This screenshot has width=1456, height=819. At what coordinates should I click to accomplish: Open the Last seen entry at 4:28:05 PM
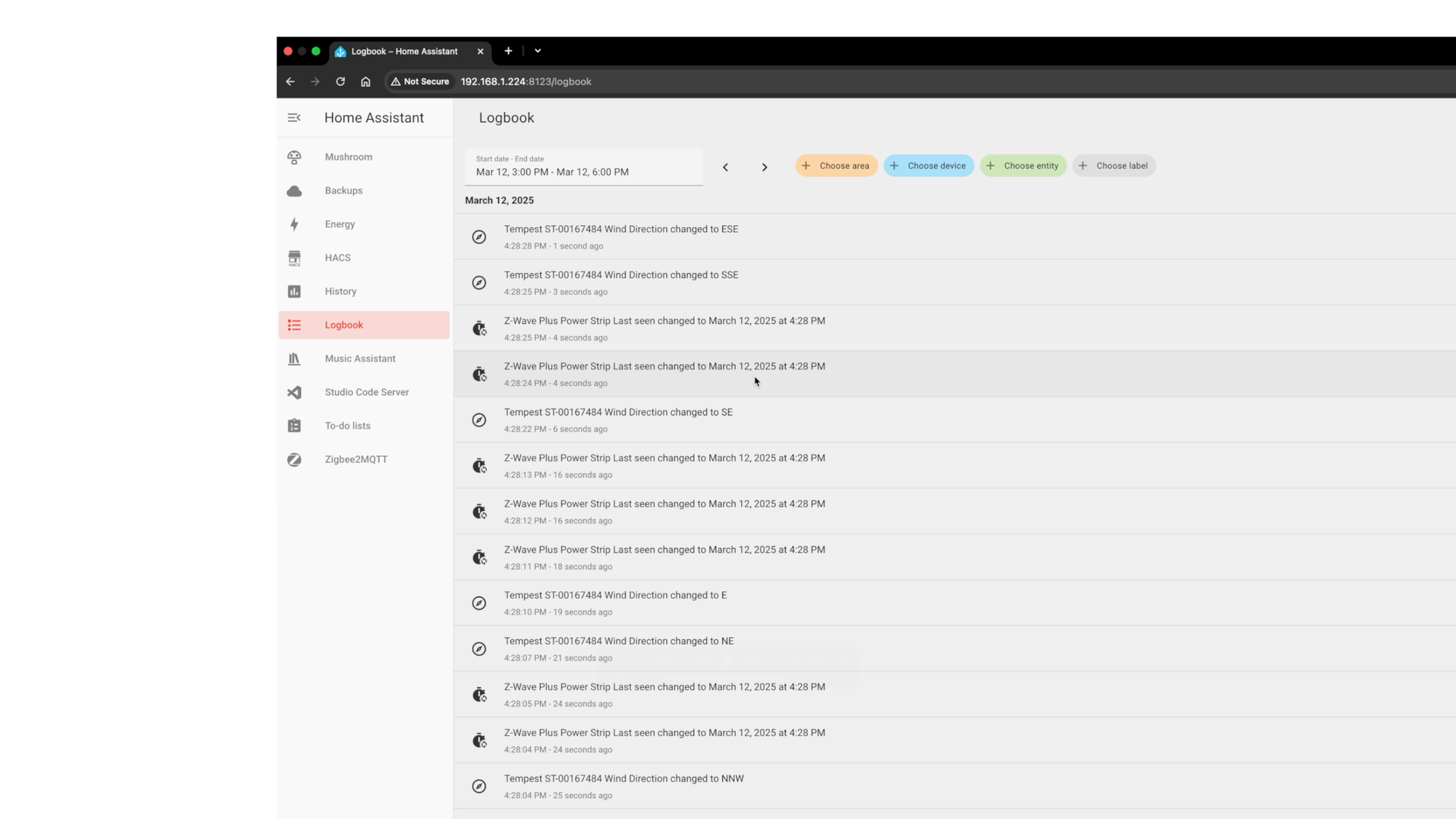[954, 695]
